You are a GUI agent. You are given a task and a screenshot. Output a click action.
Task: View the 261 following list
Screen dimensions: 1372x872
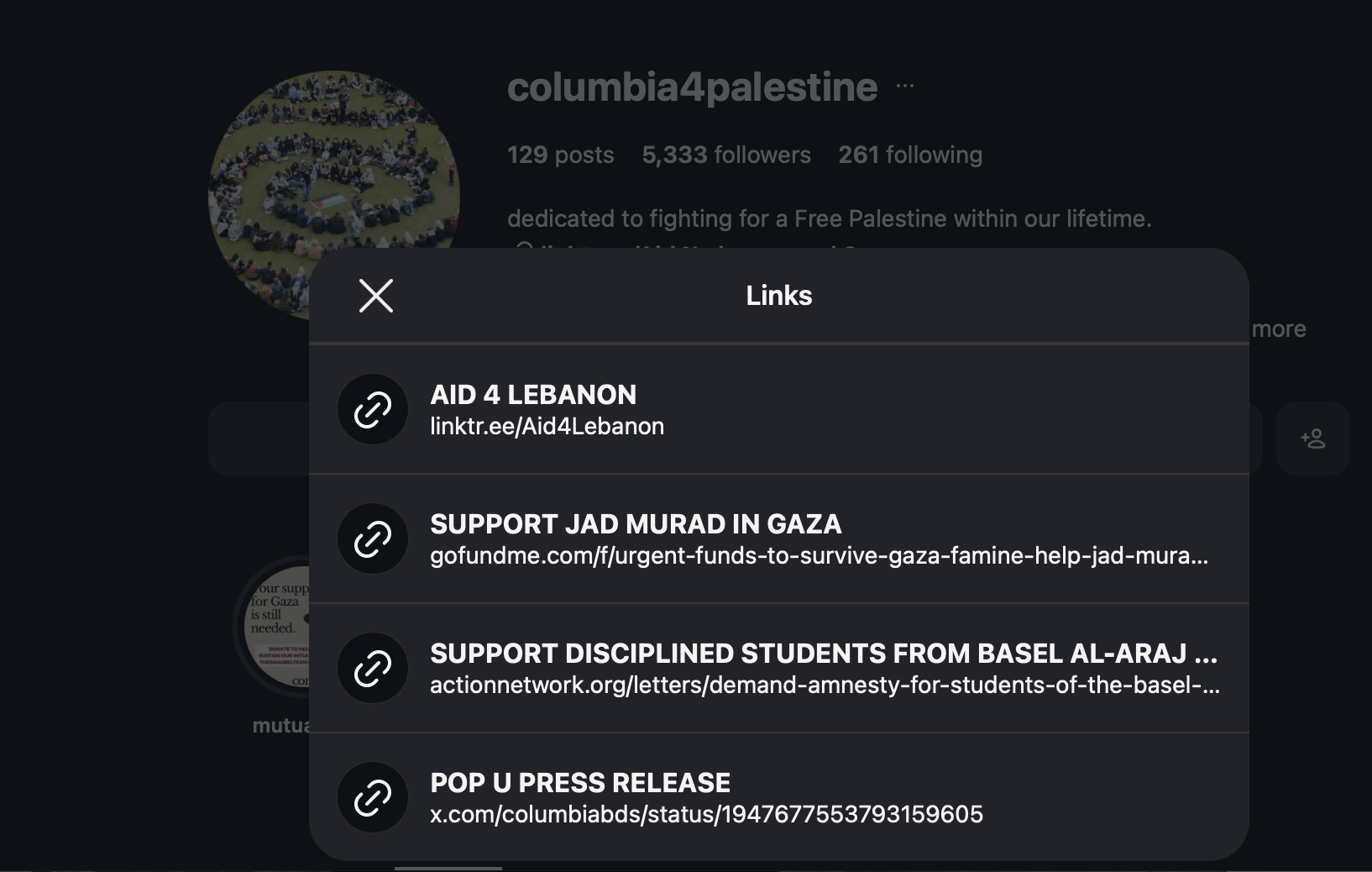pos(910,155)
